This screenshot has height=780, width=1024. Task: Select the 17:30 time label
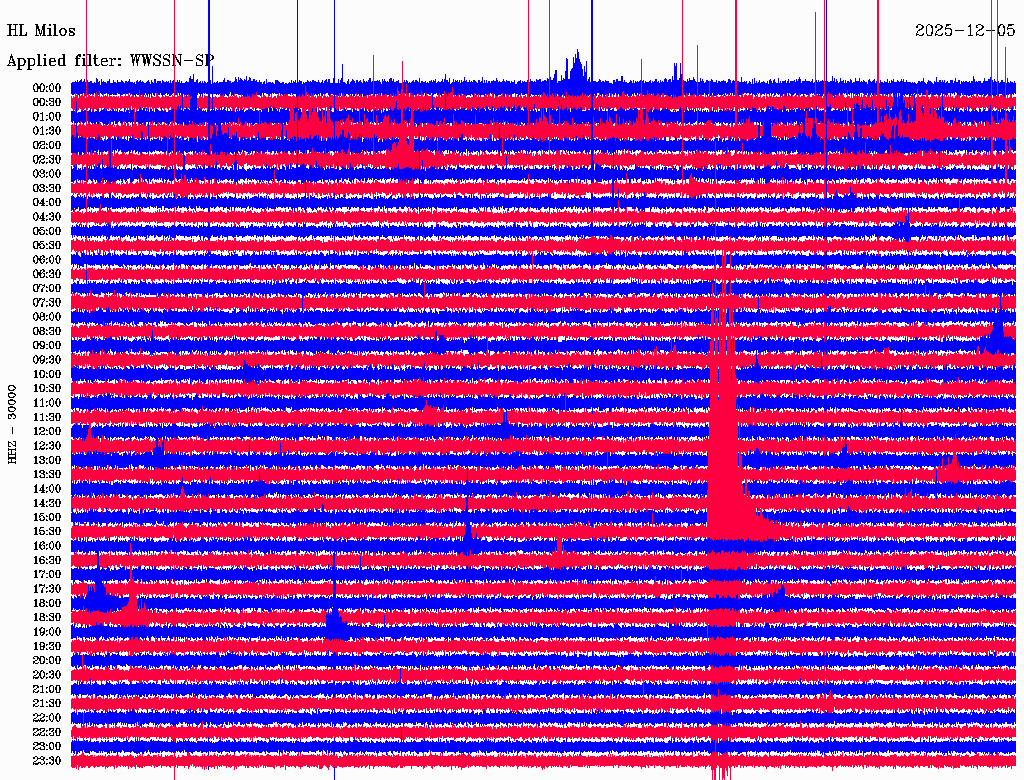point(47,589)
